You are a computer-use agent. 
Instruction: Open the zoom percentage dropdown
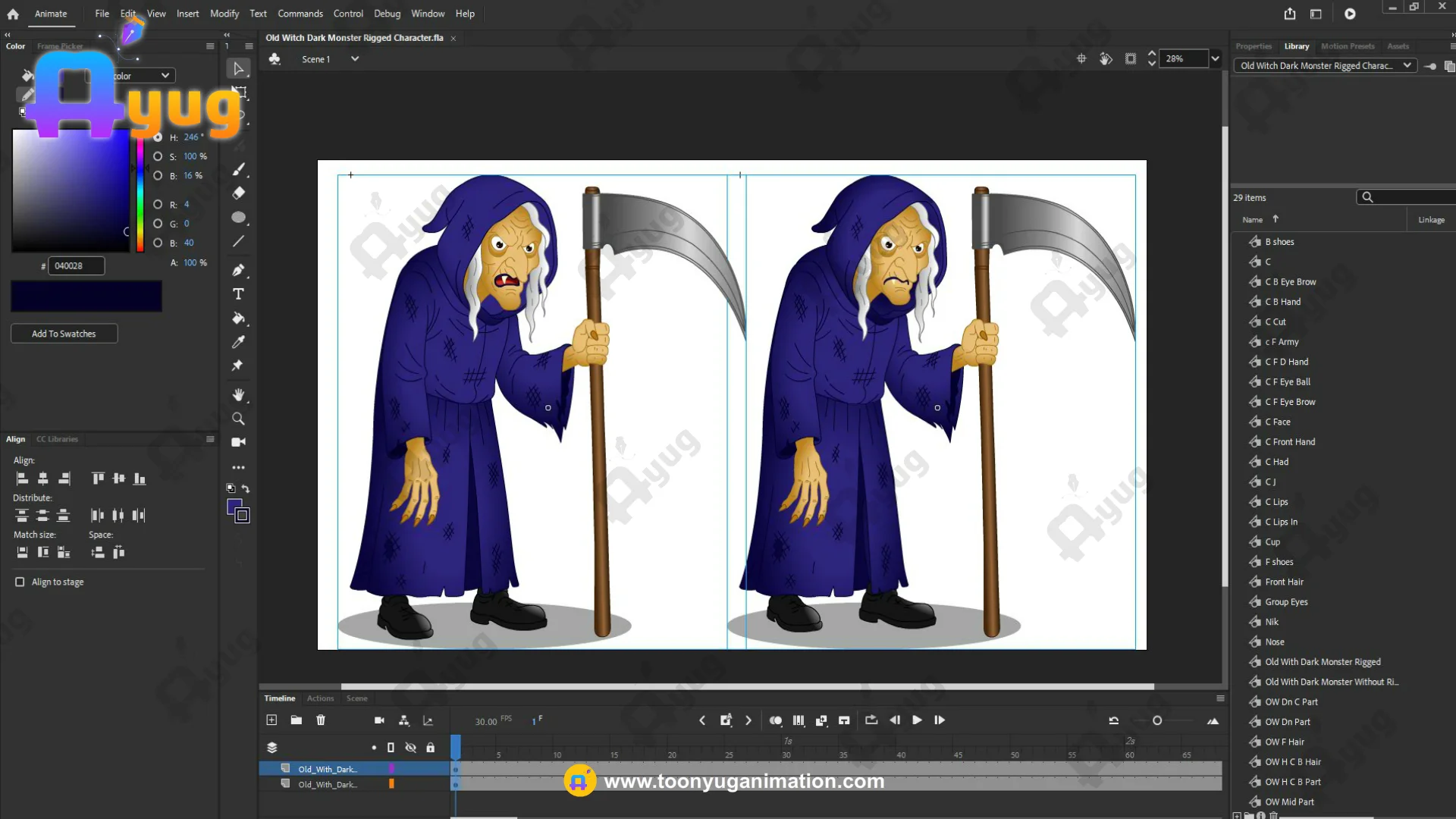(1215, 58)
